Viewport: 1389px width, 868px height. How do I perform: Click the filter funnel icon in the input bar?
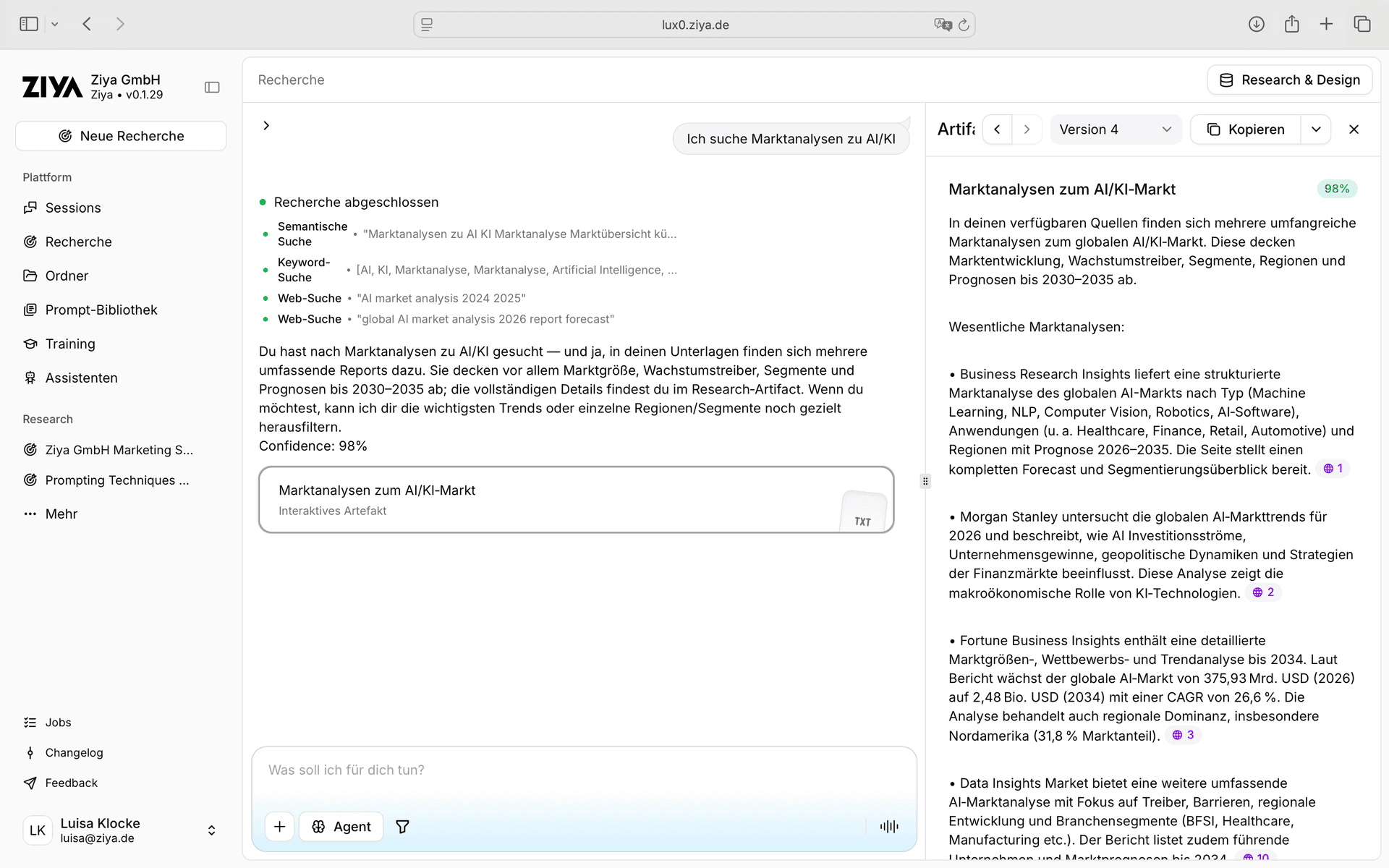pyautogui.click(x=402, y=826)
